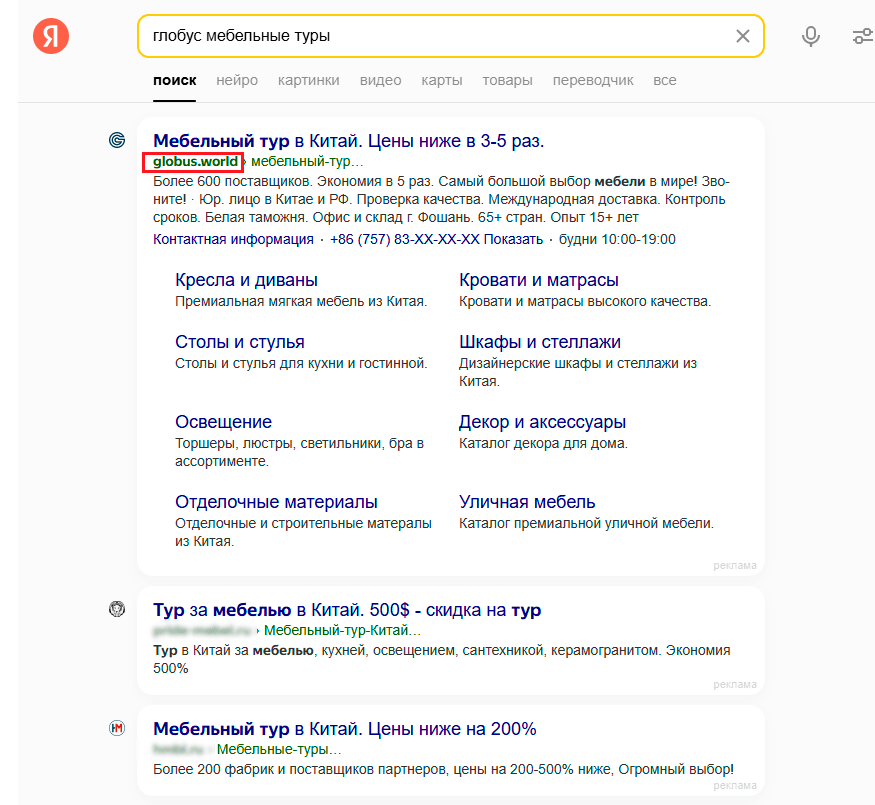
Task: Open Кресла и диваны sitelink
Action: point(246,280)
